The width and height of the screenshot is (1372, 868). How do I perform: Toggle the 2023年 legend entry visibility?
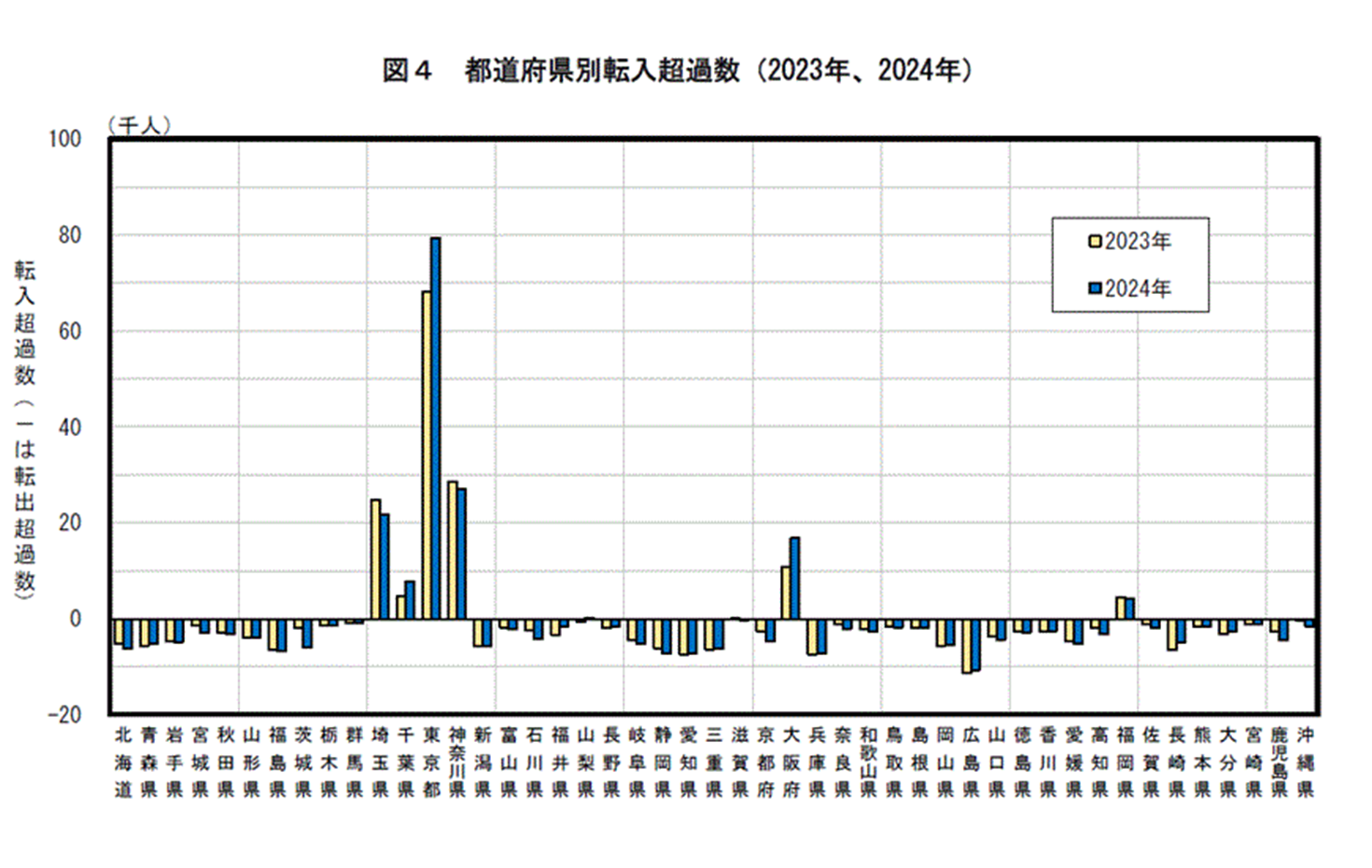[1139, 241]
